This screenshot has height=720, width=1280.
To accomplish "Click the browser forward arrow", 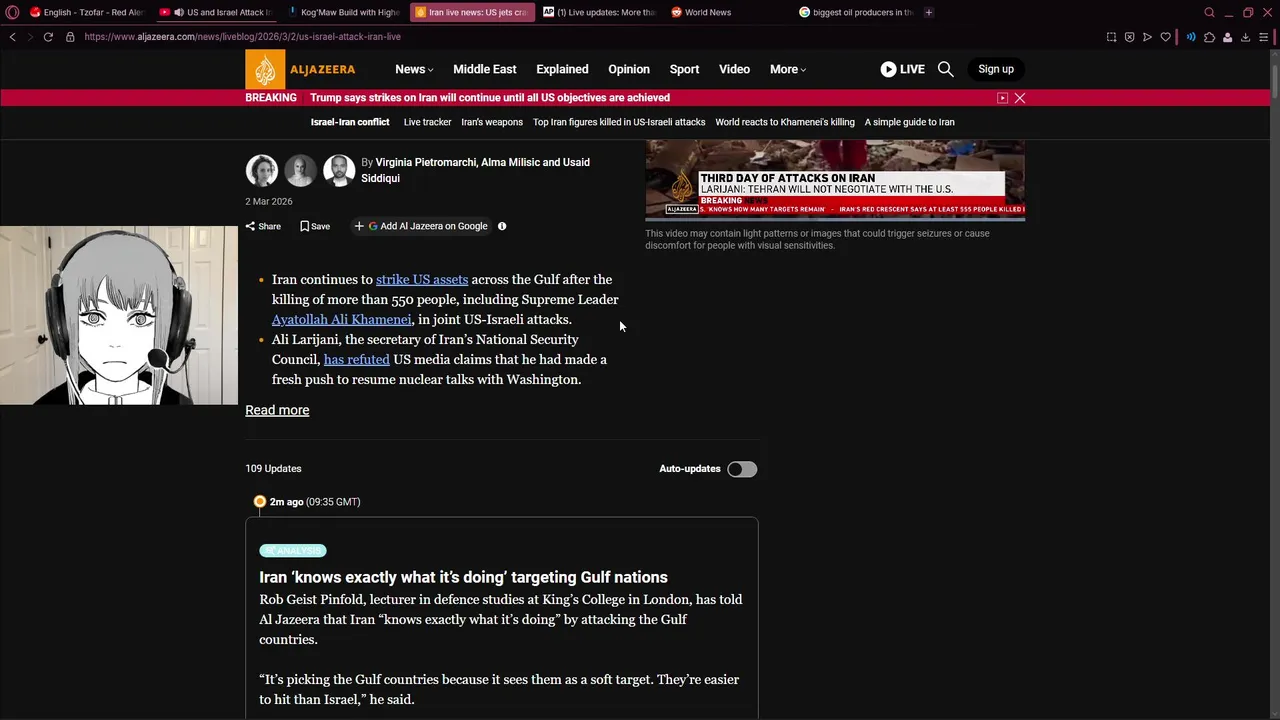I will click(30, 37).
